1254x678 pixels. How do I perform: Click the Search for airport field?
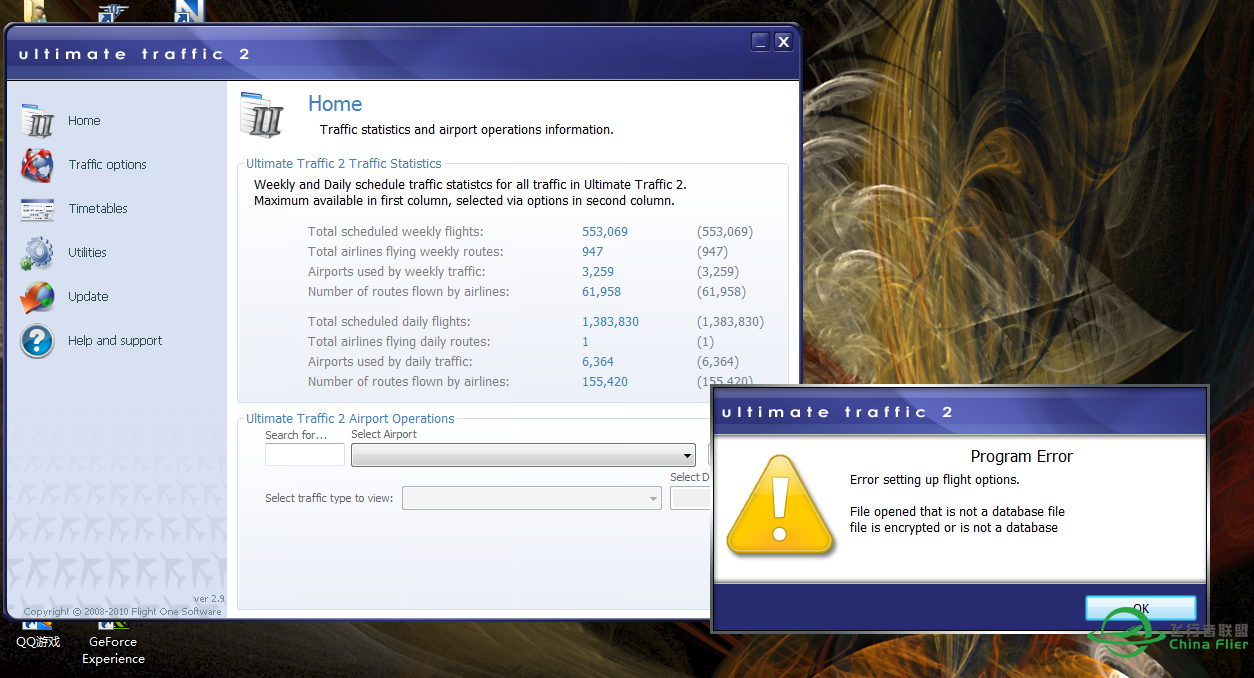pos(305,454)
